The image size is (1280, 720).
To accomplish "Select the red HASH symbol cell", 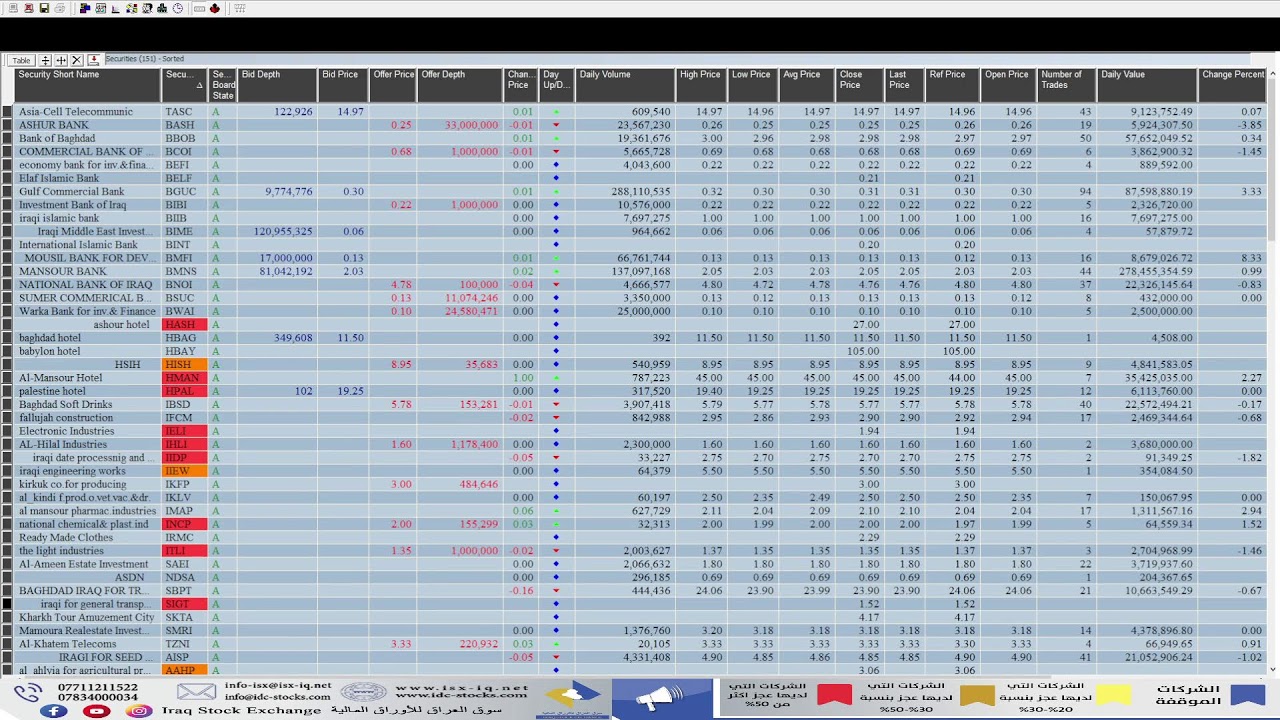I will coord(185,325).
